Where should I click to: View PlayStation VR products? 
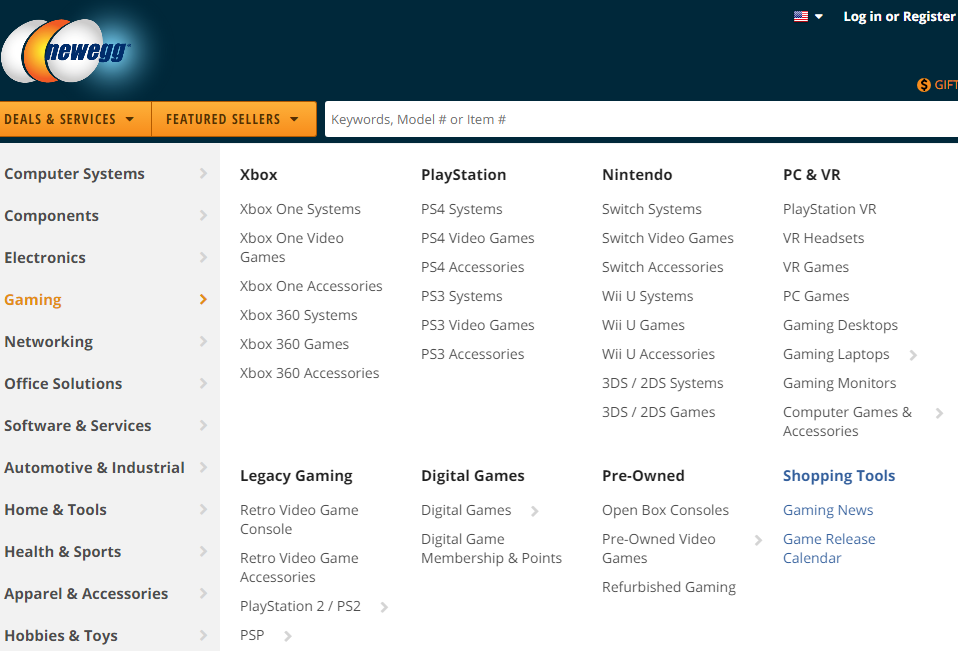tap(830, 209)
